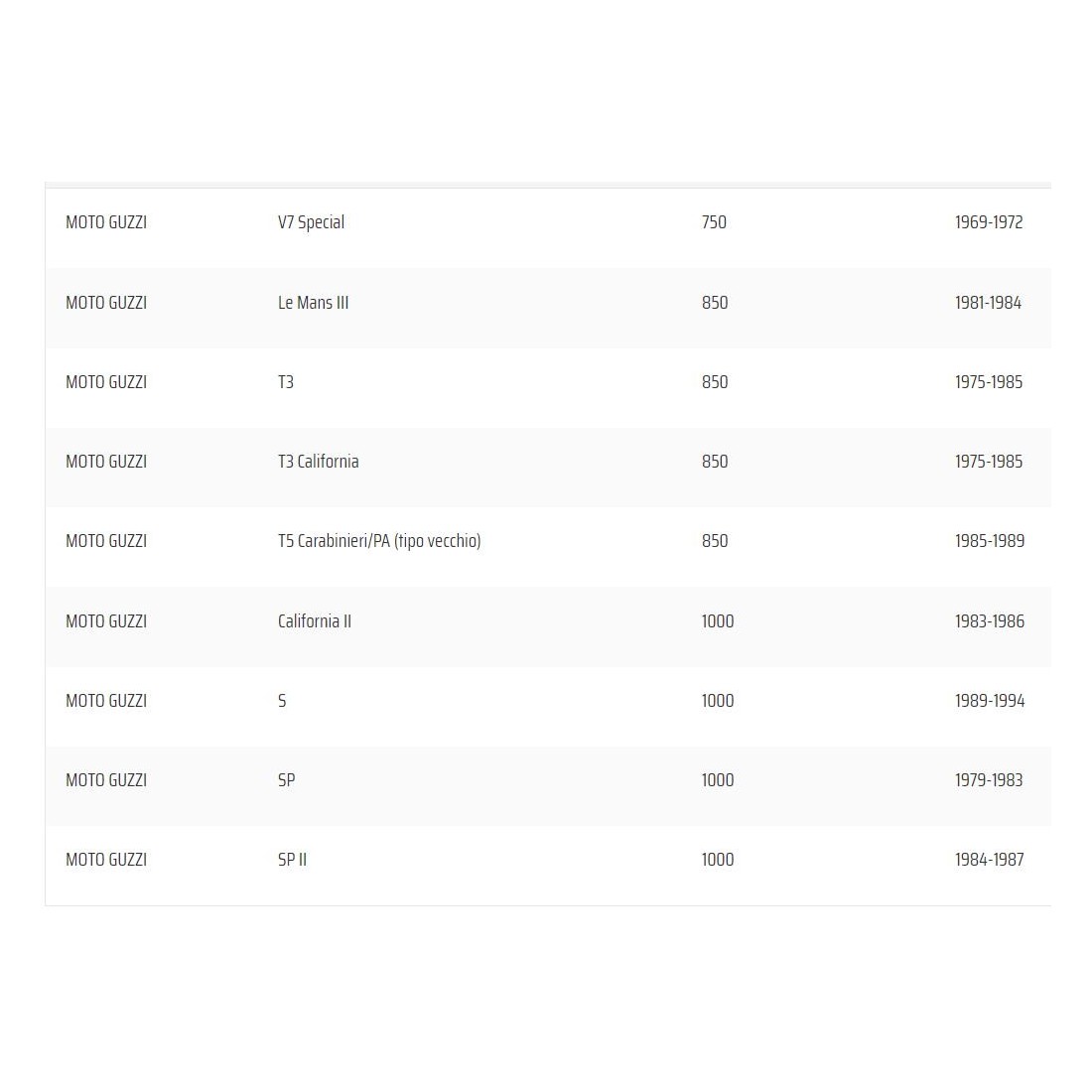Click the year range 1969-1972
Viewport: 1092px width, 1092px height.
pos(988,222)
